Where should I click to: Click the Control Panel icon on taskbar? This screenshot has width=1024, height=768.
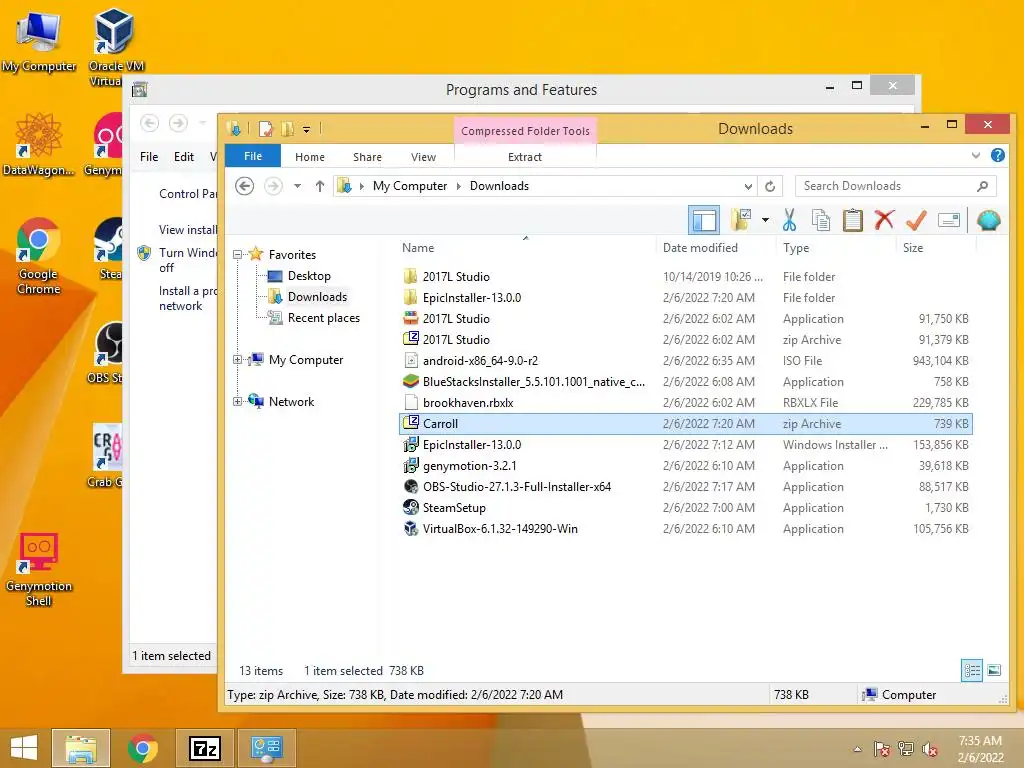click(x=266, y=748)
